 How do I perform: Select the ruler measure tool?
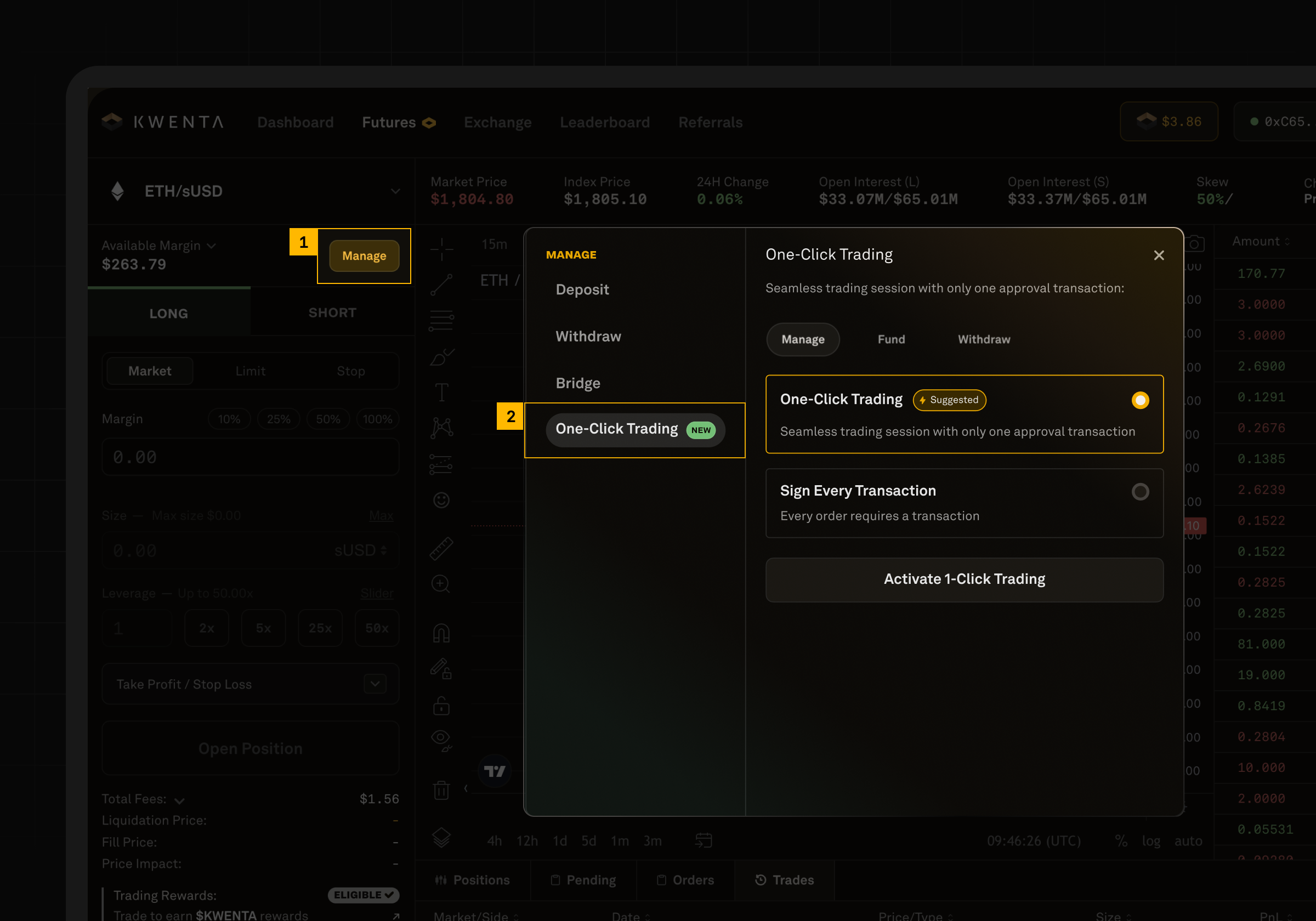pyautogui.click(x=441, y=549)
